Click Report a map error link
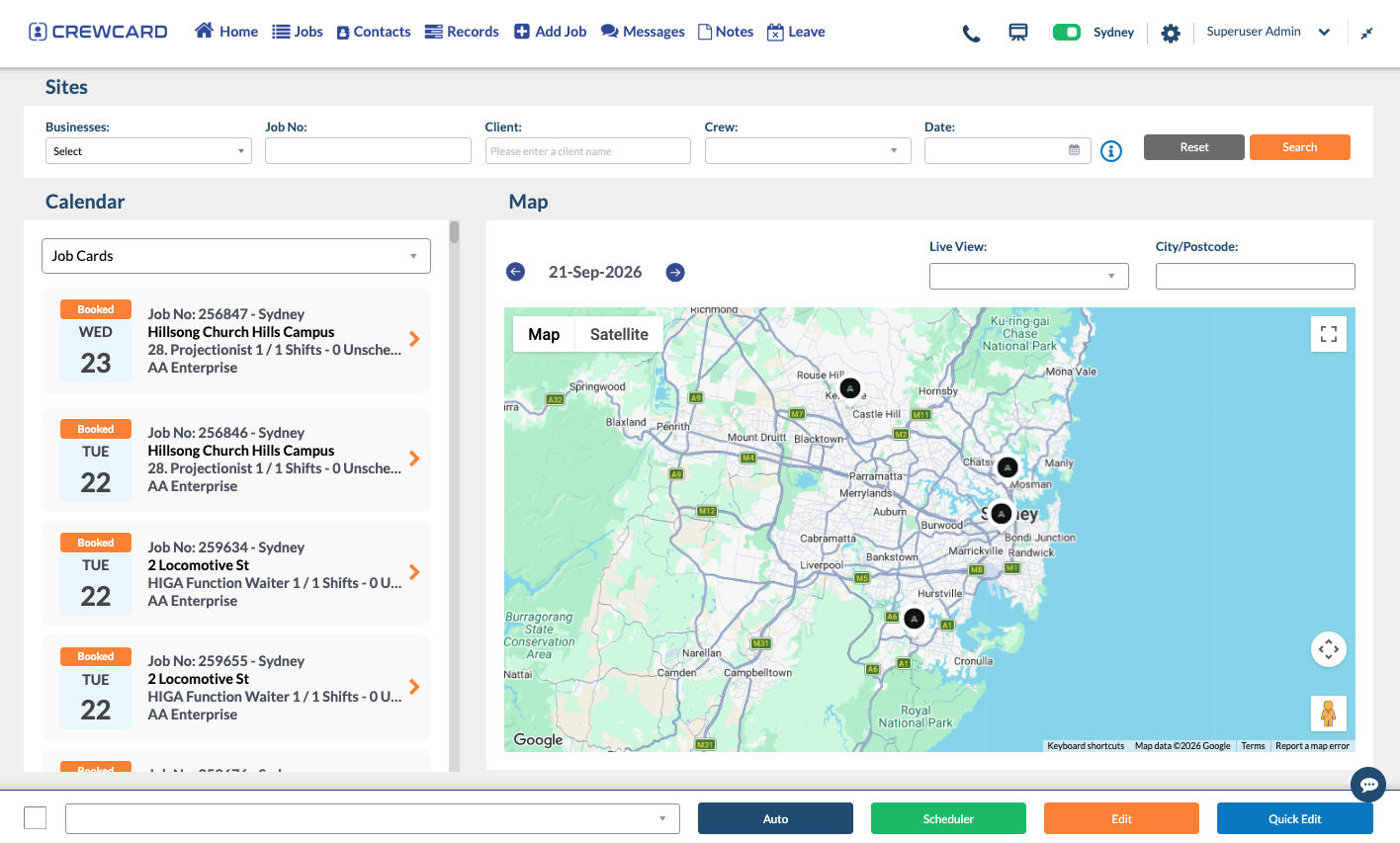This screenshot has height=843, width=1400. click(1312, 746)
